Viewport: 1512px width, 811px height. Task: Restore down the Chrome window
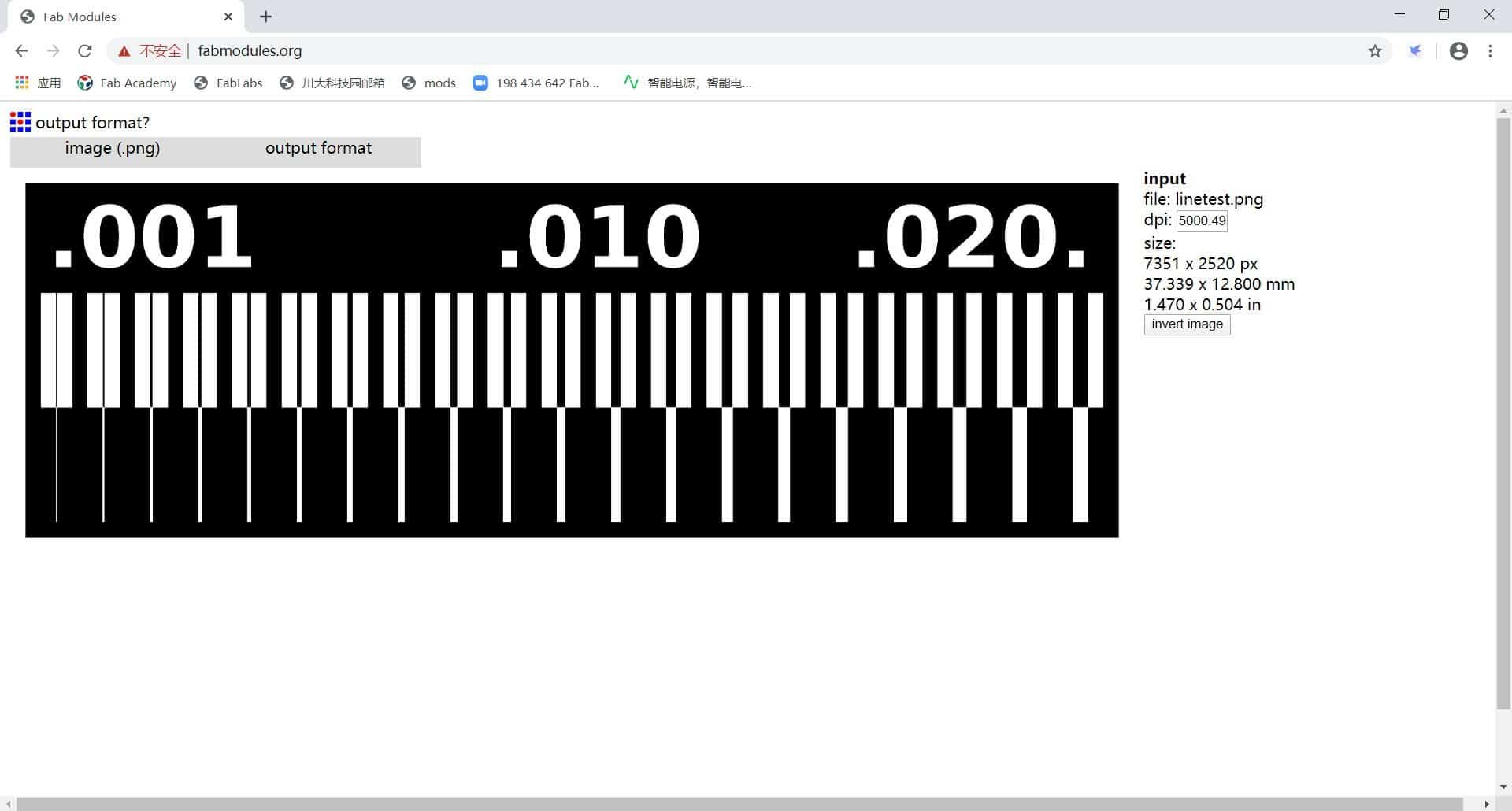point(1443,15)
